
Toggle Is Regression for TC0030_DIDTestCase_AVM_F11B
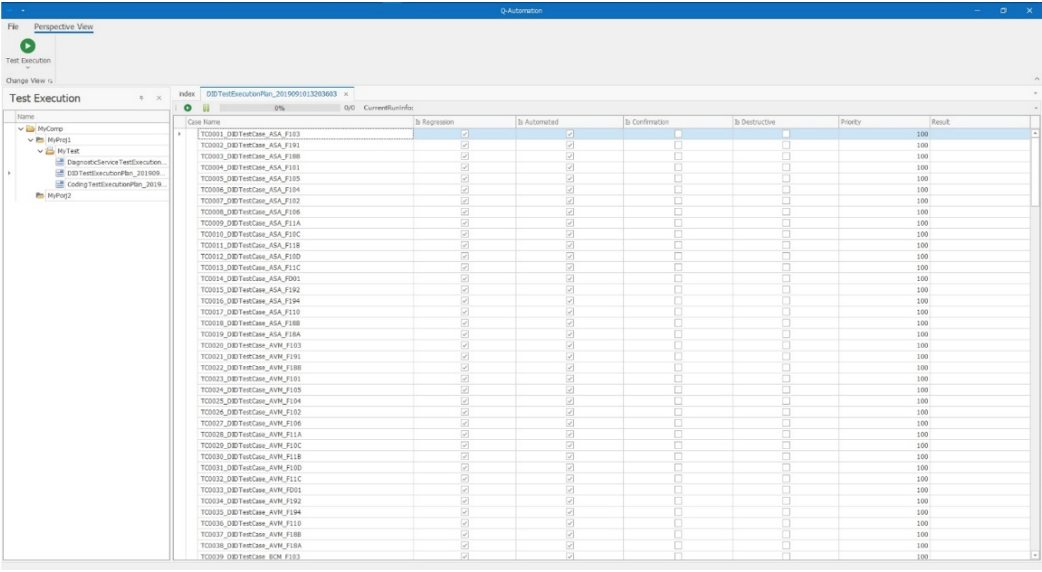465,457
